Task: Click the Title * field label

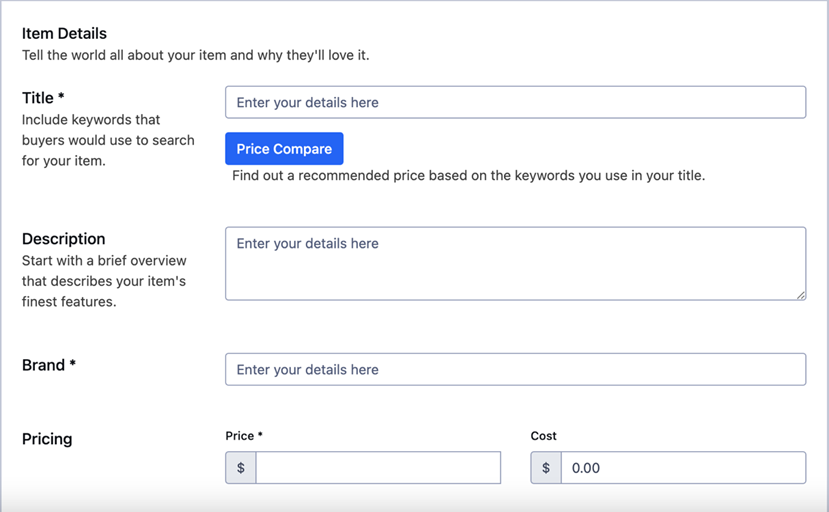Action: [x=43, y=98]
